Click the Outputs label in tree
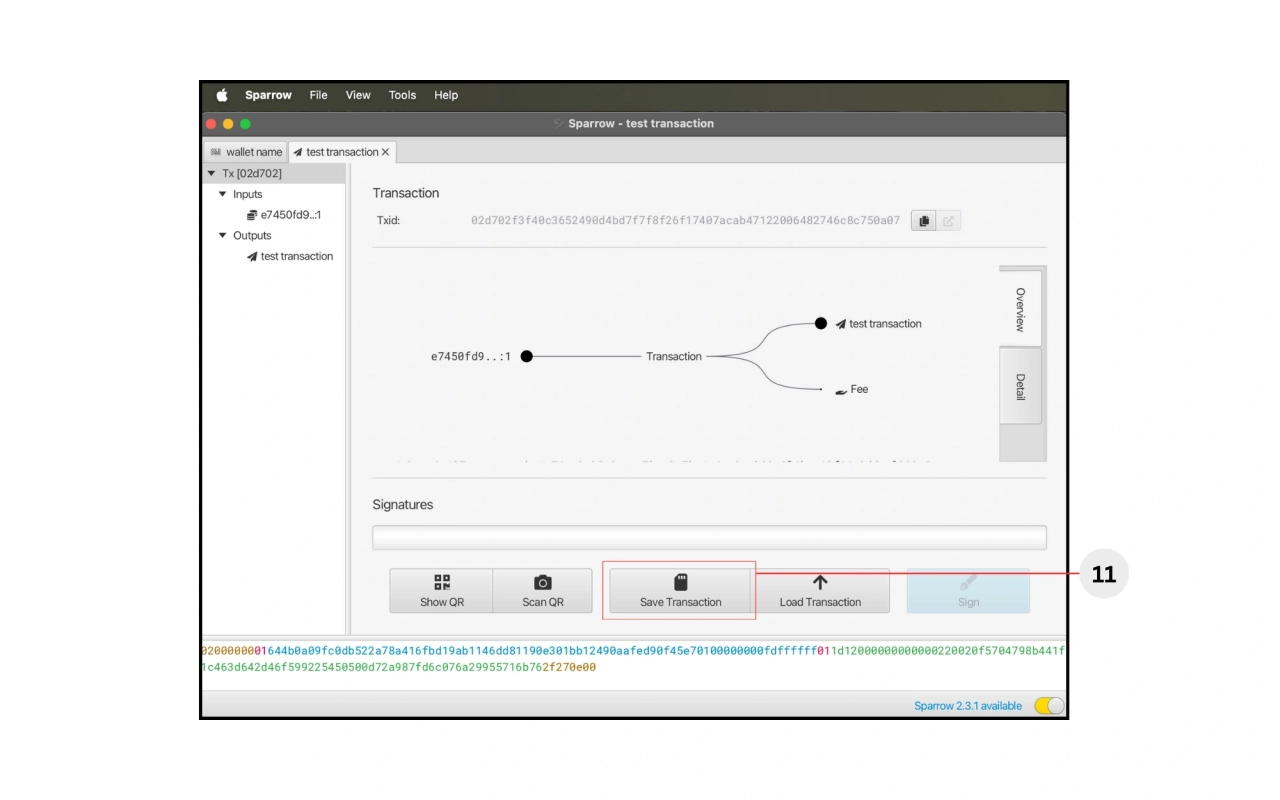Viewport: 1280px width, 800px height. (x=252, y=236)
